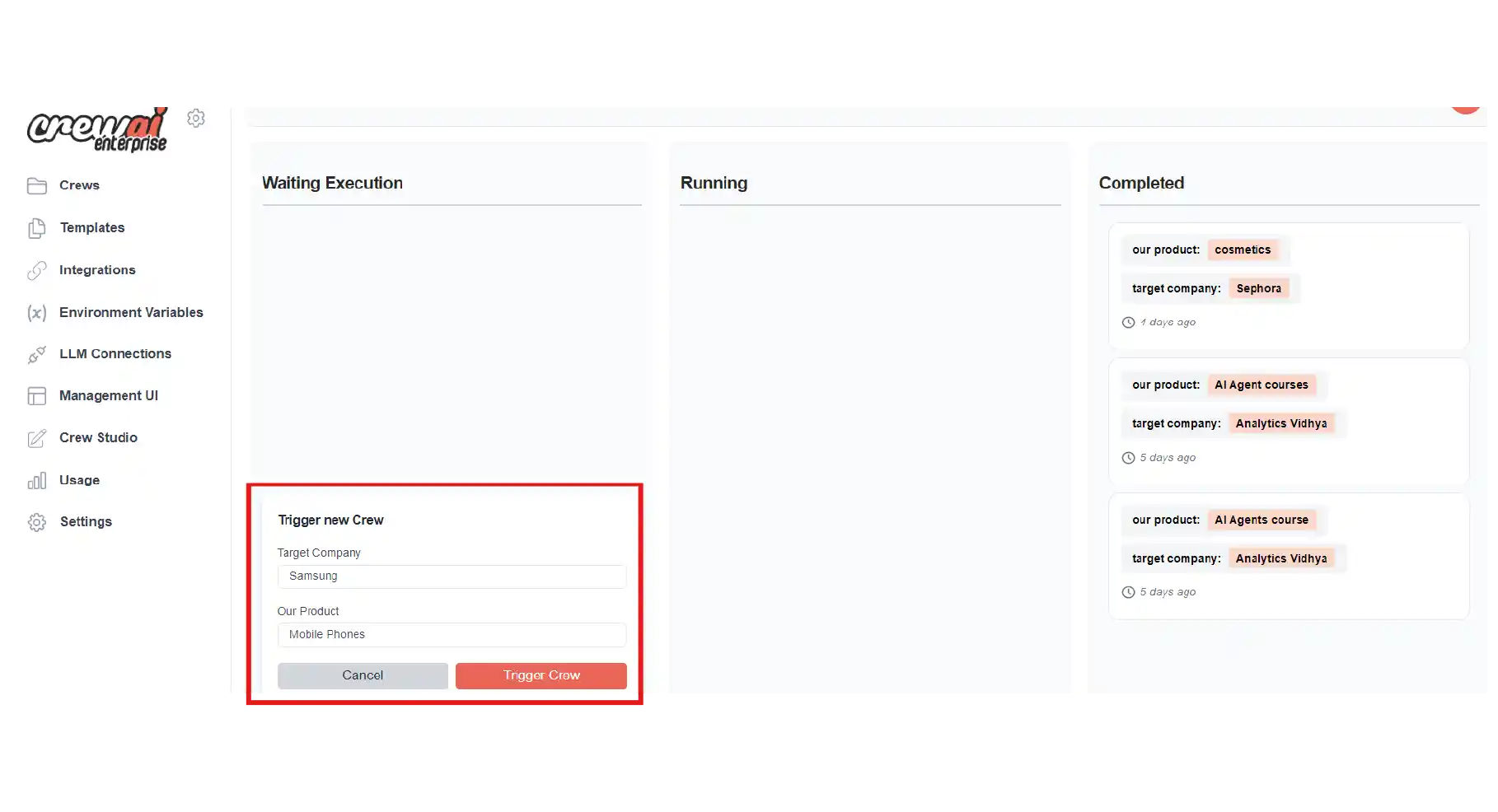Click Analytics Vidhya on the AI Agent courses card

1281,423
